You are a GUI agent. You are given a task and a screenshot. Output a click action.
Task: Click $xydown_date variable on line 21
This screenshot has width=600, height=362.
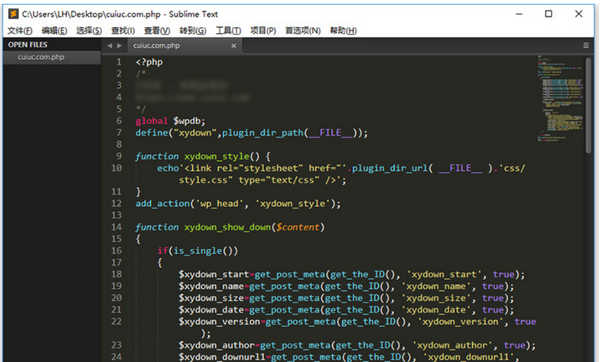pyautogui.click(x=211, y=310)
